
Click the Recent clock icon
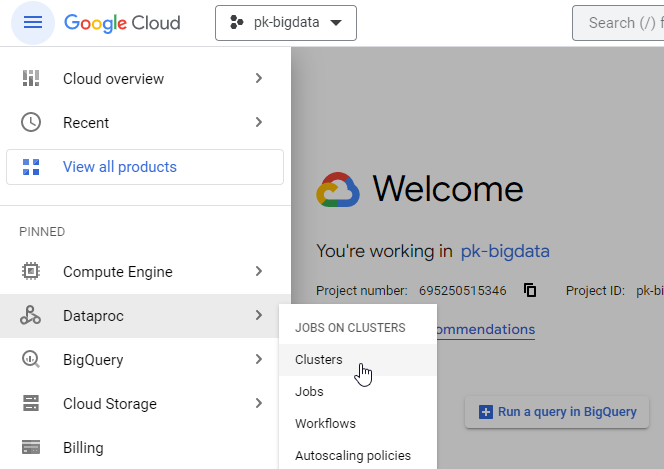[x=31, y=123]
